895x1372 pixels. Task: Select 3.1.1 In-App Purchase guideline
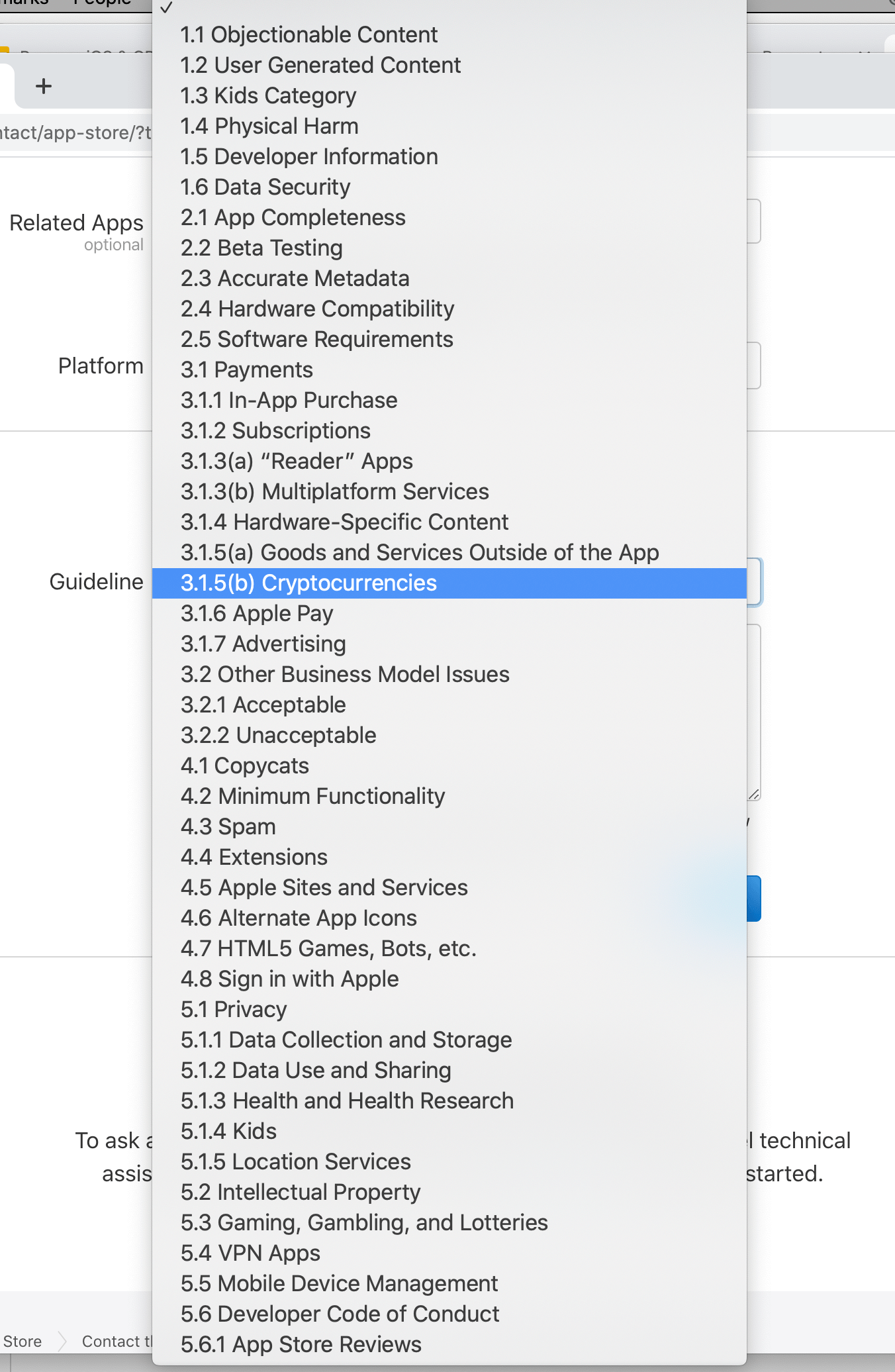pos(289,400)
